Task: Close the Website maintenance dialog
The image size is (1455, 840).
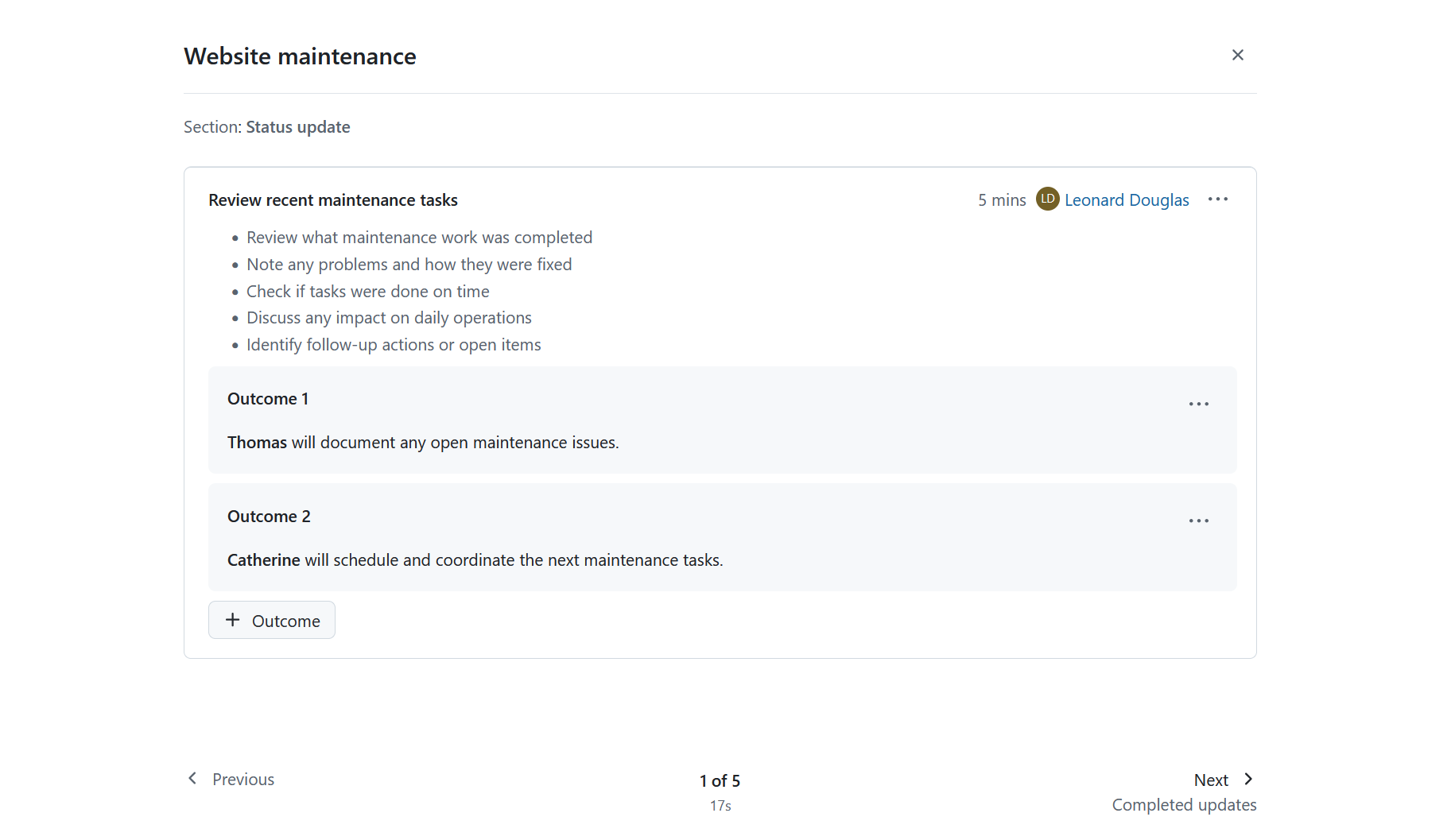Action: click(x=1237, y=55)
